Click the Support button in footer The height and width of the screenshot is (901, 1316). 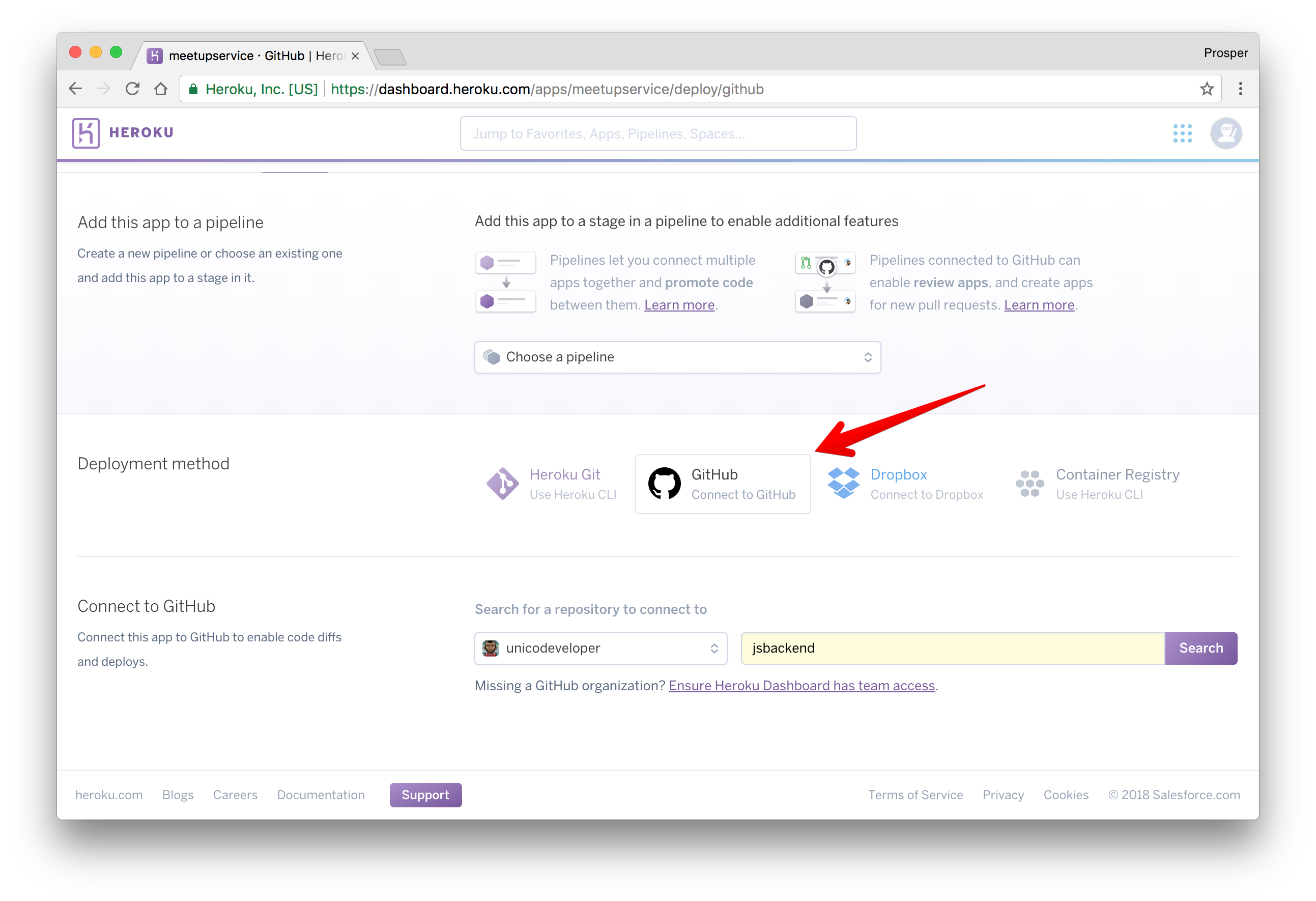425,795
